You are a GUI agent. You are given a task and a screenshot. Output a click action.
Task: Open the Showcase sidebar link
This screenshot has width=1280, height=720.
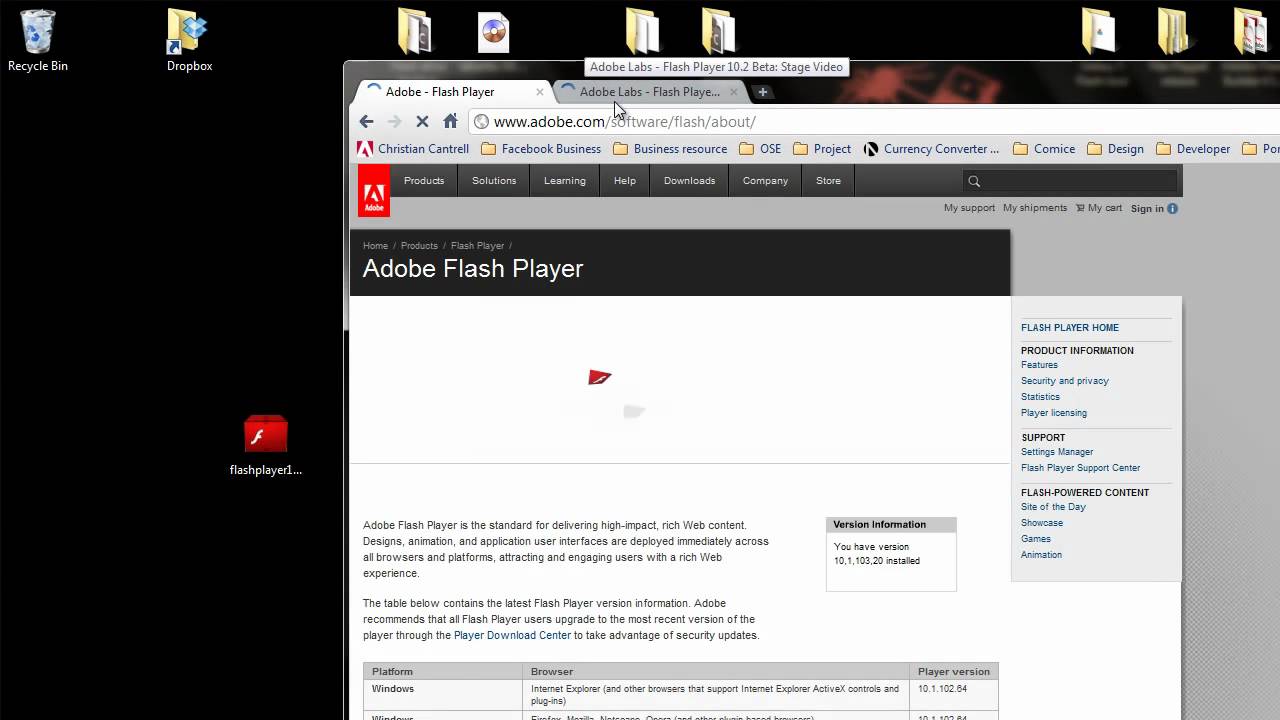[1042, 523]
